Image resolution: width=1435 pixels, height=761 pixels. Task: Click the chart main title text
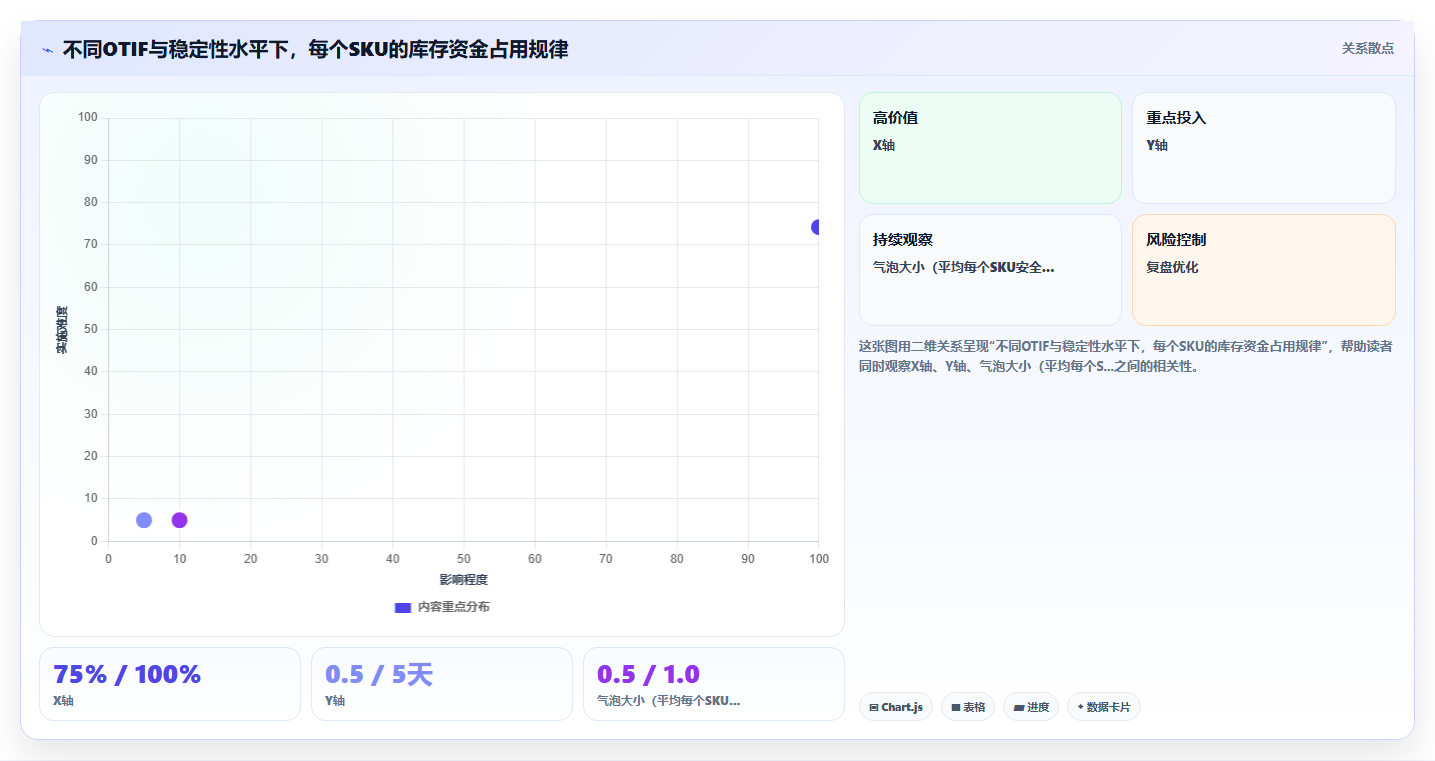coord(315,49)
